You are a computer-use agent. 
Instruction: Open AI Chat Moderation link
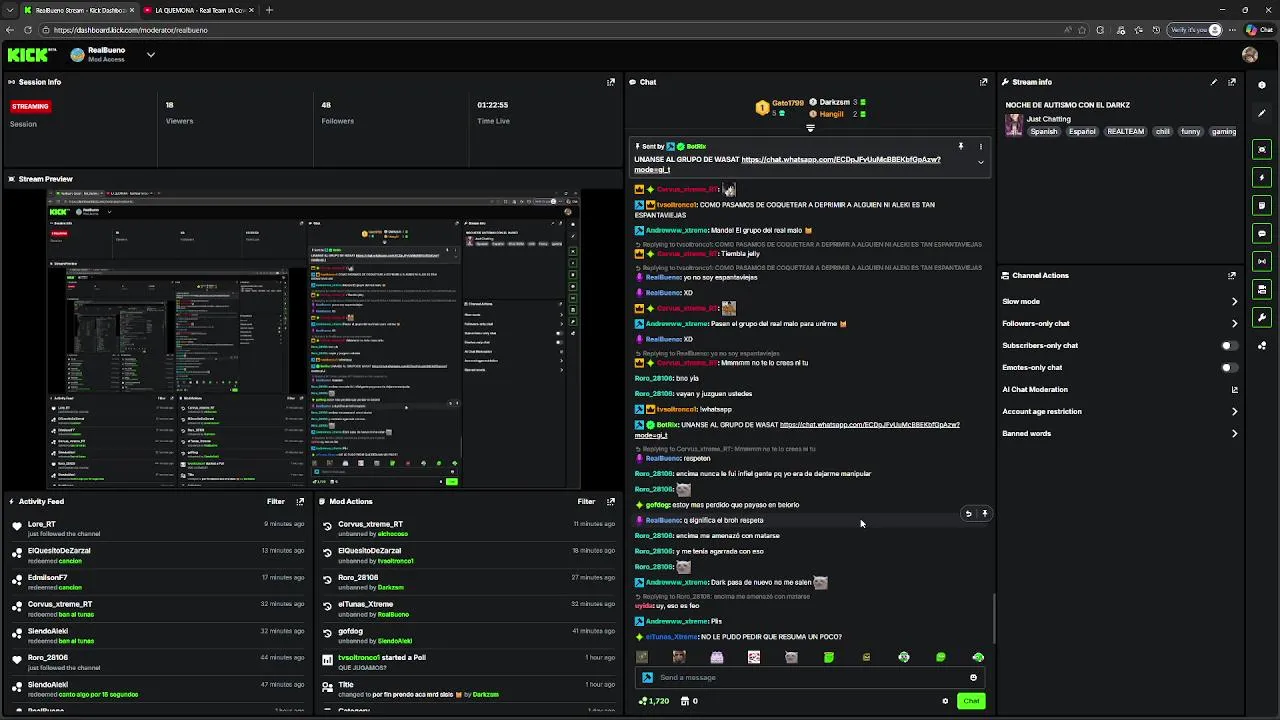coord(1234,389)
